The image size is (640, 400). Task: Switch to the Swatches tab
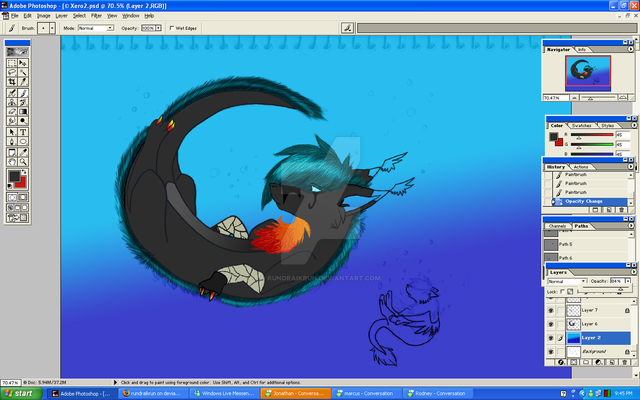581,125
